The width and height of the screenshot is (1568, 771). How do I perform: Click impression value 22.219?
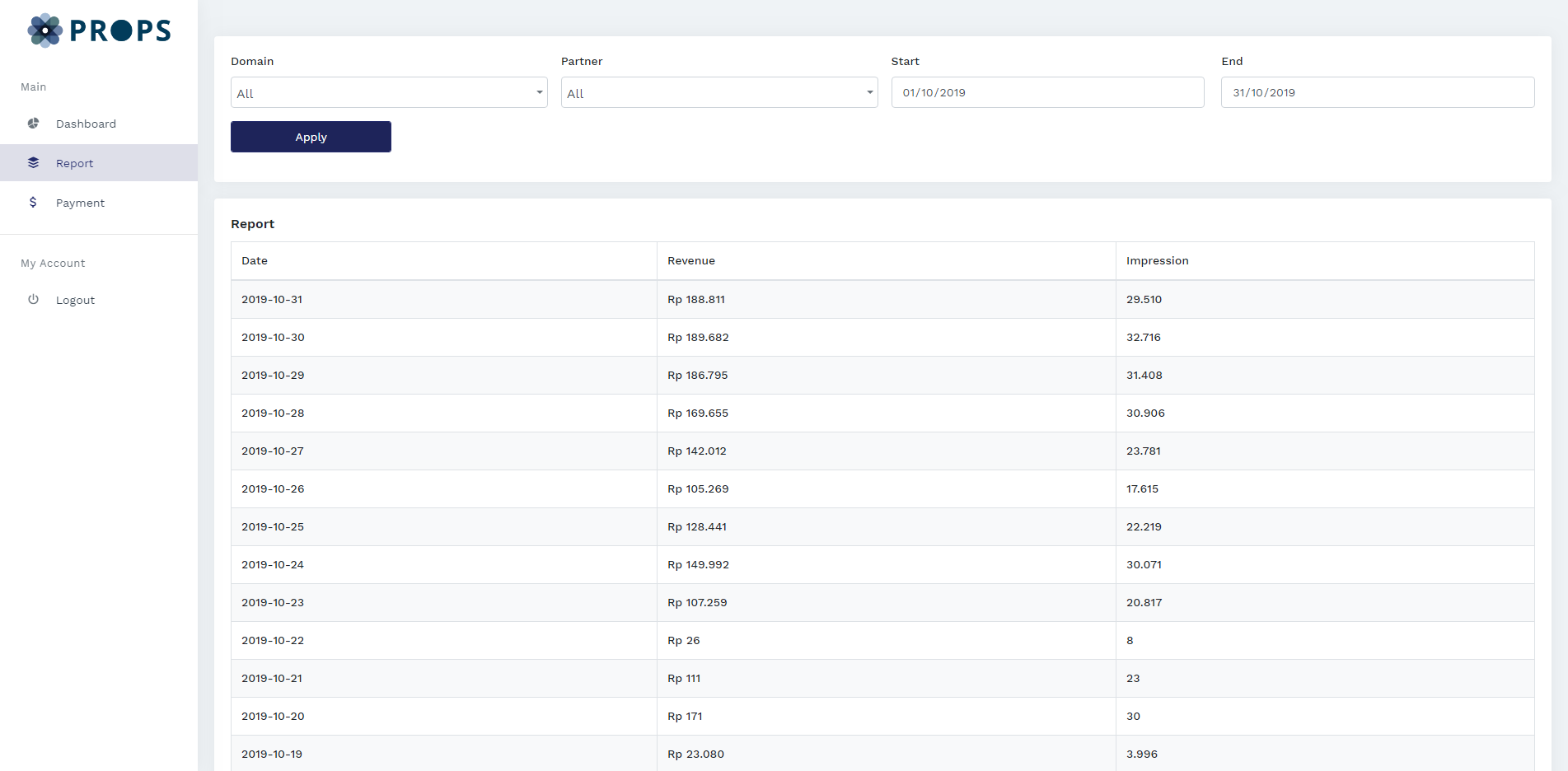tap(1144, 526)
